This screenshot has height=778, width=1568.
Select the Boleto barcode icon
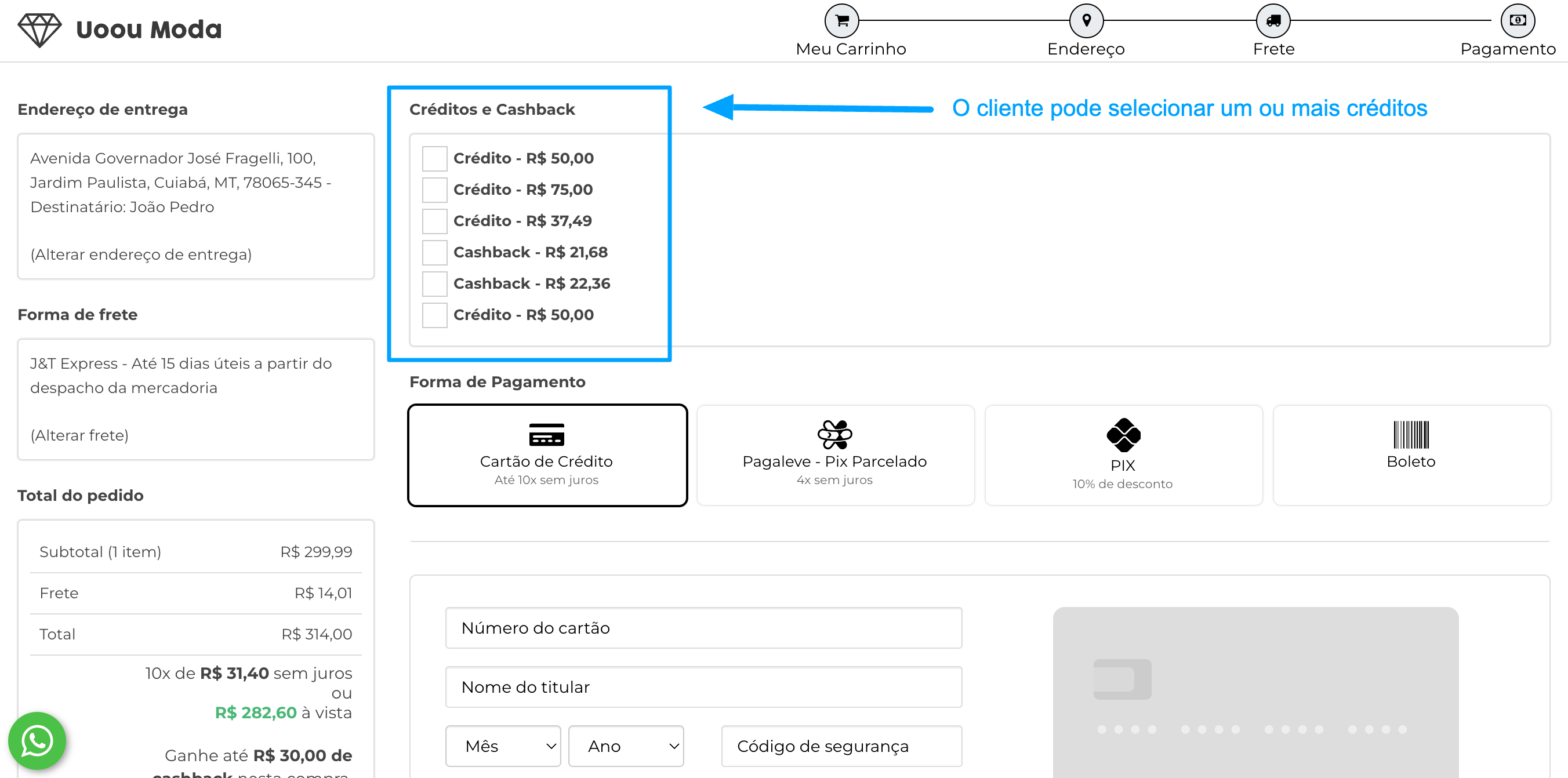[1410, 435]
